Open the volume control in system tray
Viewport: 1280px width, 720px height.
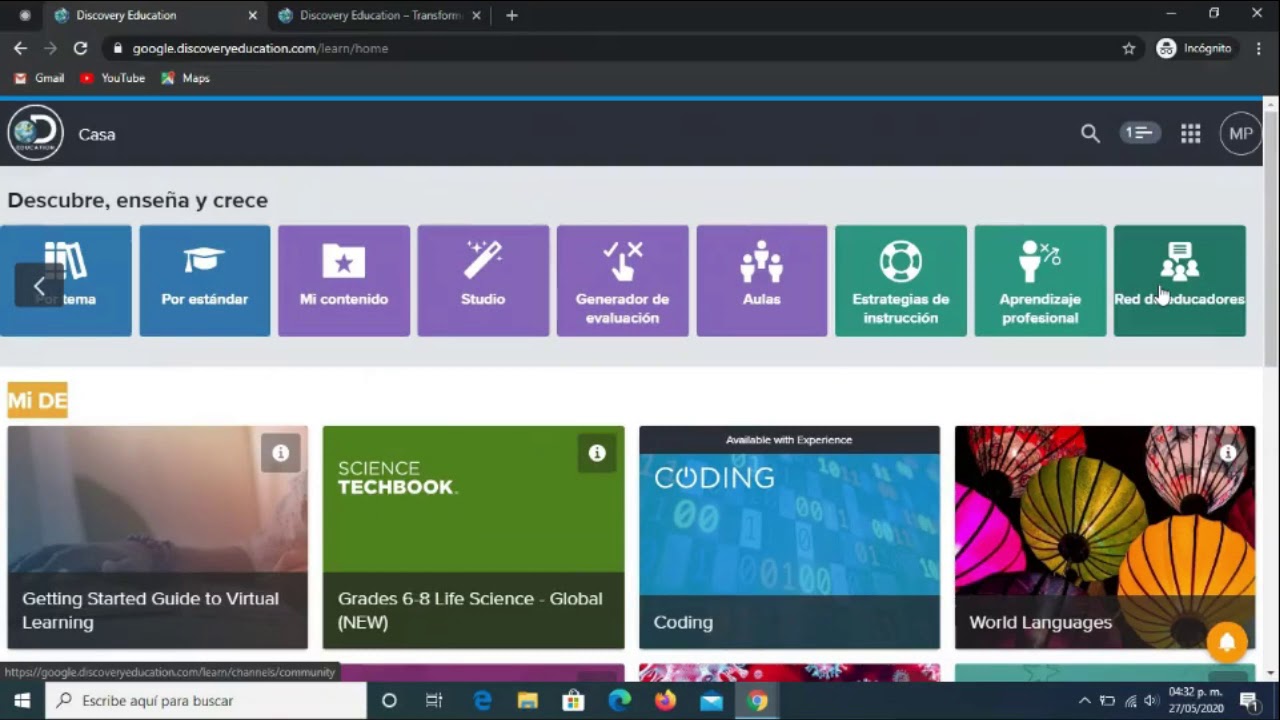(x=1151, y=701)
